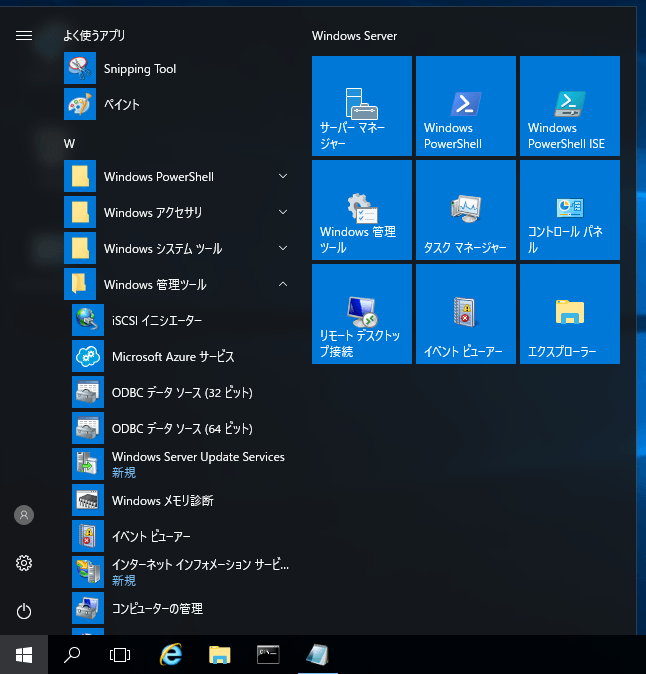The width and height of the screenshot is (646, 674).
Task: Expand the Windows アクセサリ folder
Action: [x=176, y=213]
